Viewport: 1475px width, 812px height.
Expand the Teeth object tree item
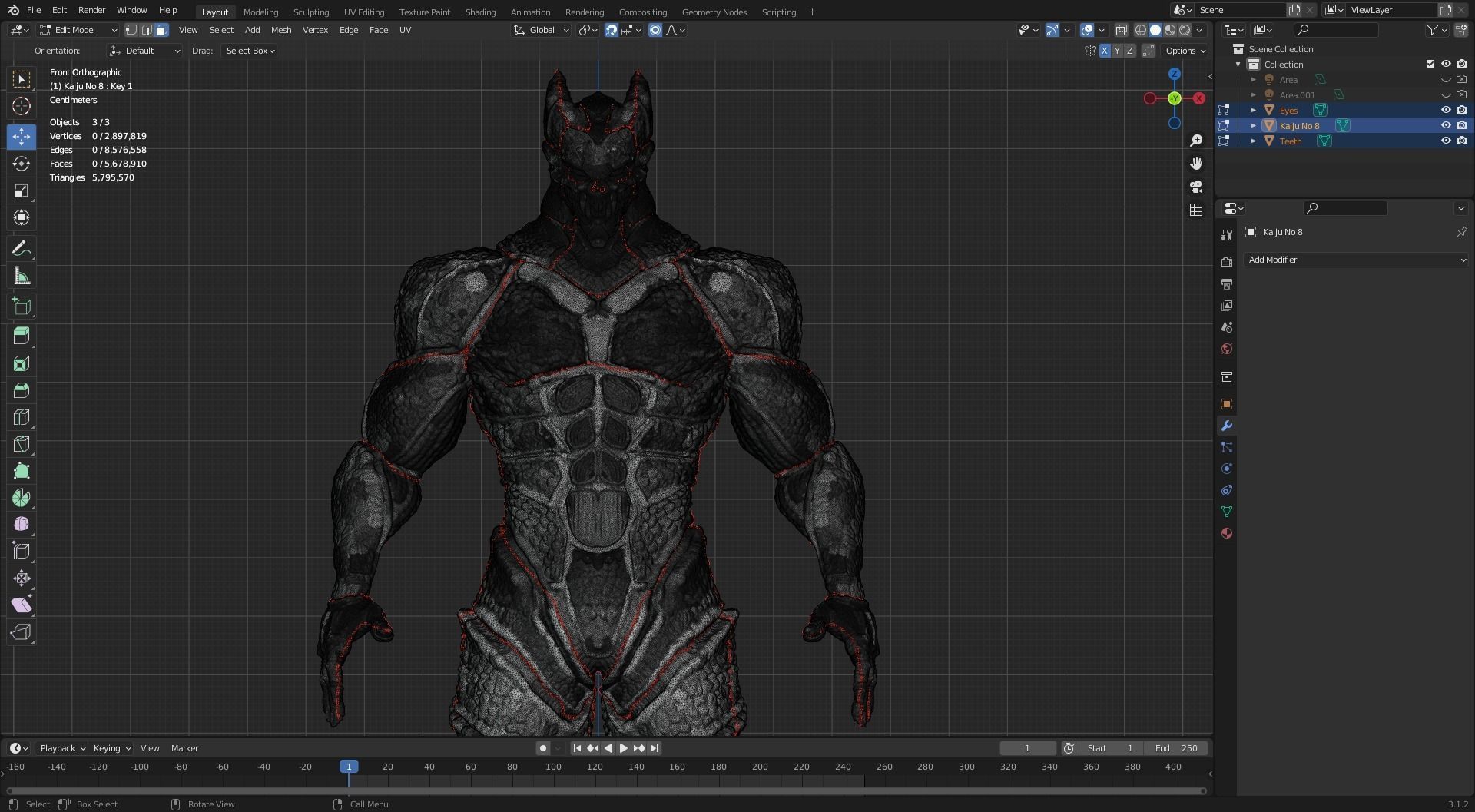[1253, 141]
